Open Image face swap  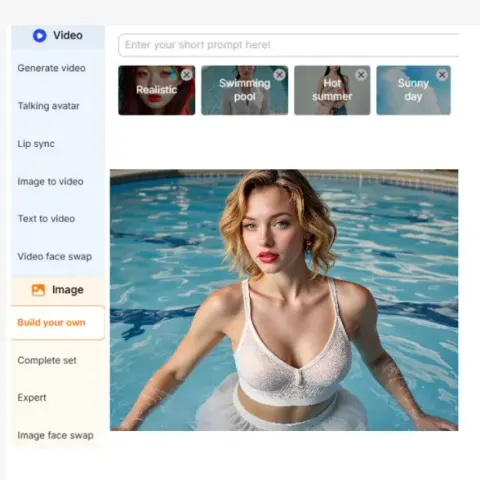point(55,435)
